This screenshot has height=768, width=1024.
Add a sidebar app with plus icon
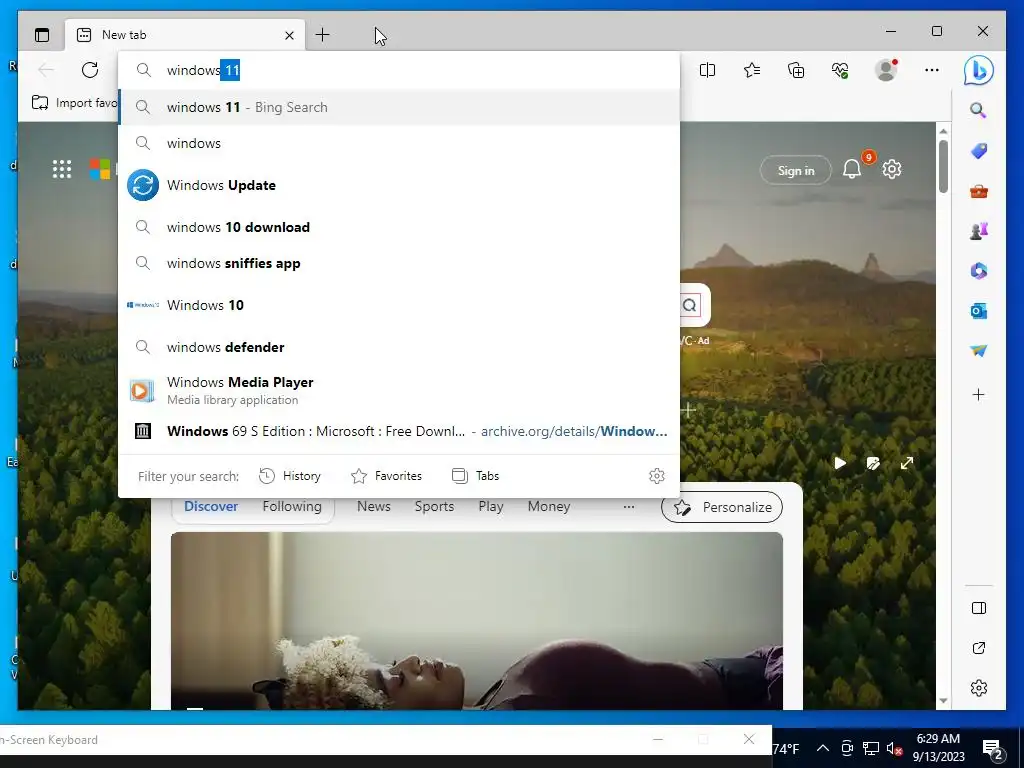click(x=978, y=394)
